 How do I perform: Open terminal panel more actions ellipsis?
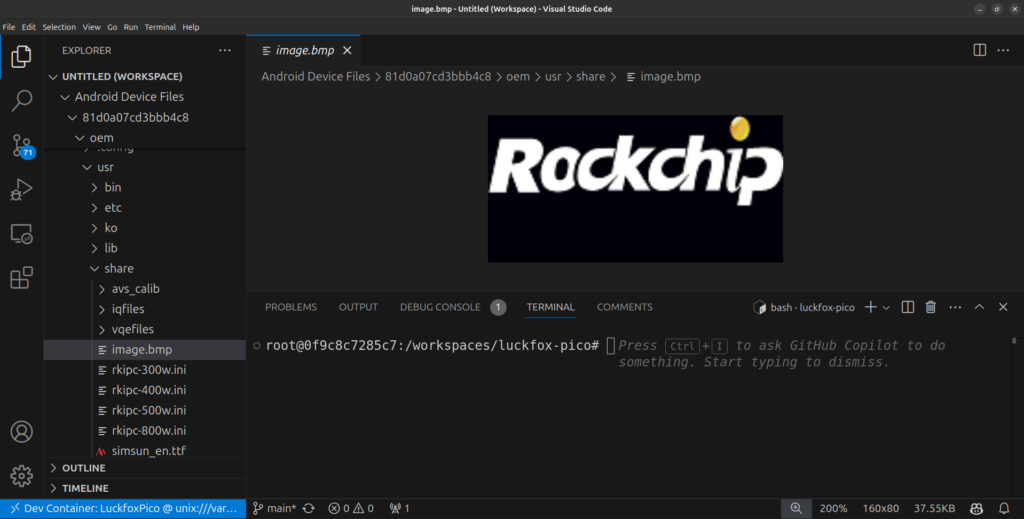[x=955, y=307]
